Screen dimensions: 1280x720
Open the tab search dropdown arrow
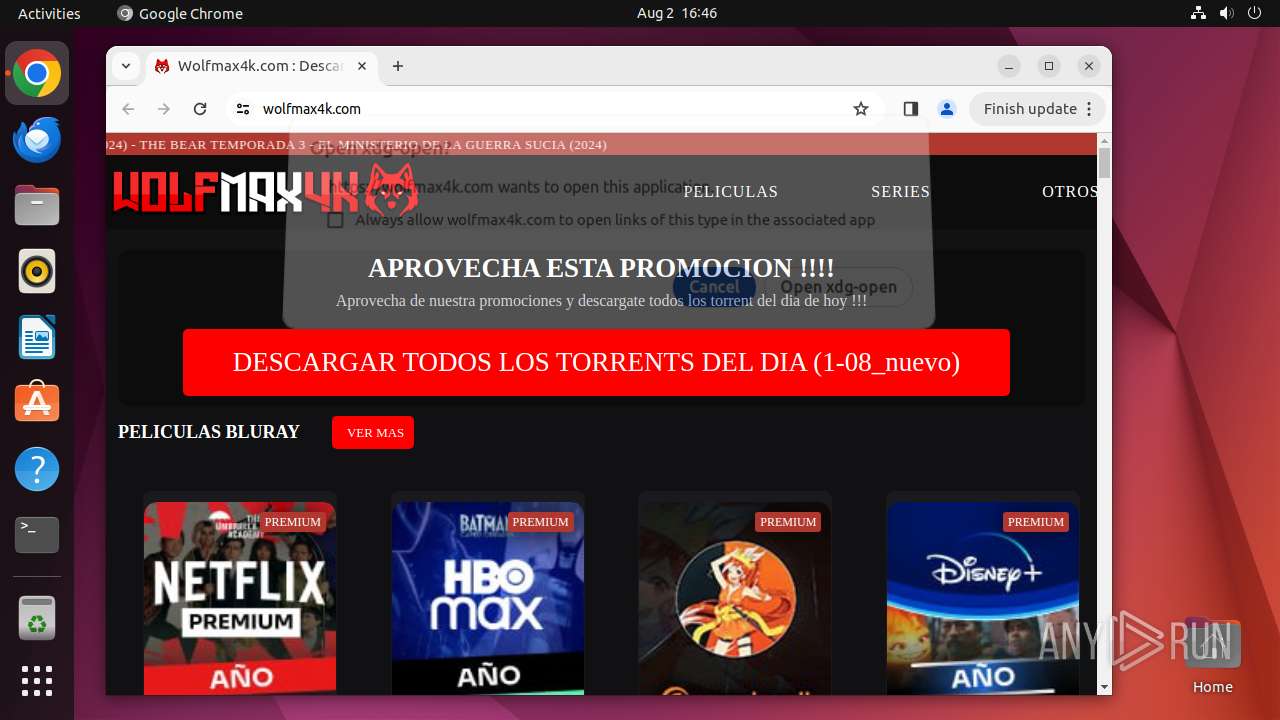coord(126,66)
